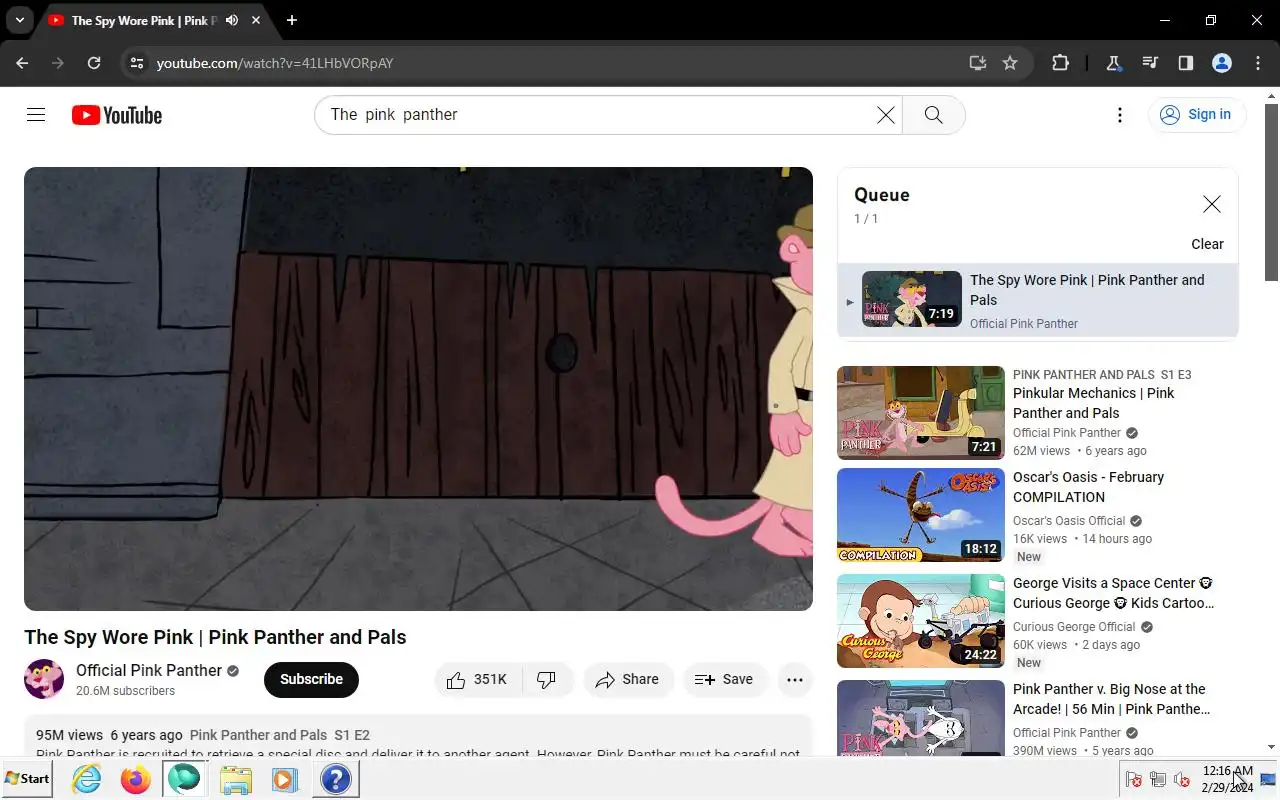Open Oscar's Oasis February Compilation thumbnail

[921, 515]
